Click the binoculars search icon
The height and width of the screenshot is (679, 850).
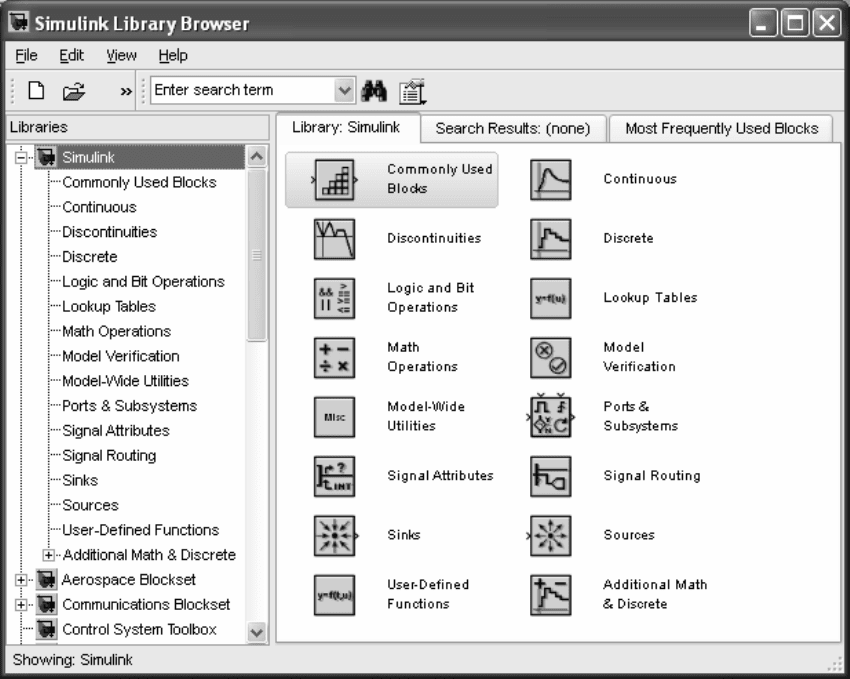tap(374, 90)
